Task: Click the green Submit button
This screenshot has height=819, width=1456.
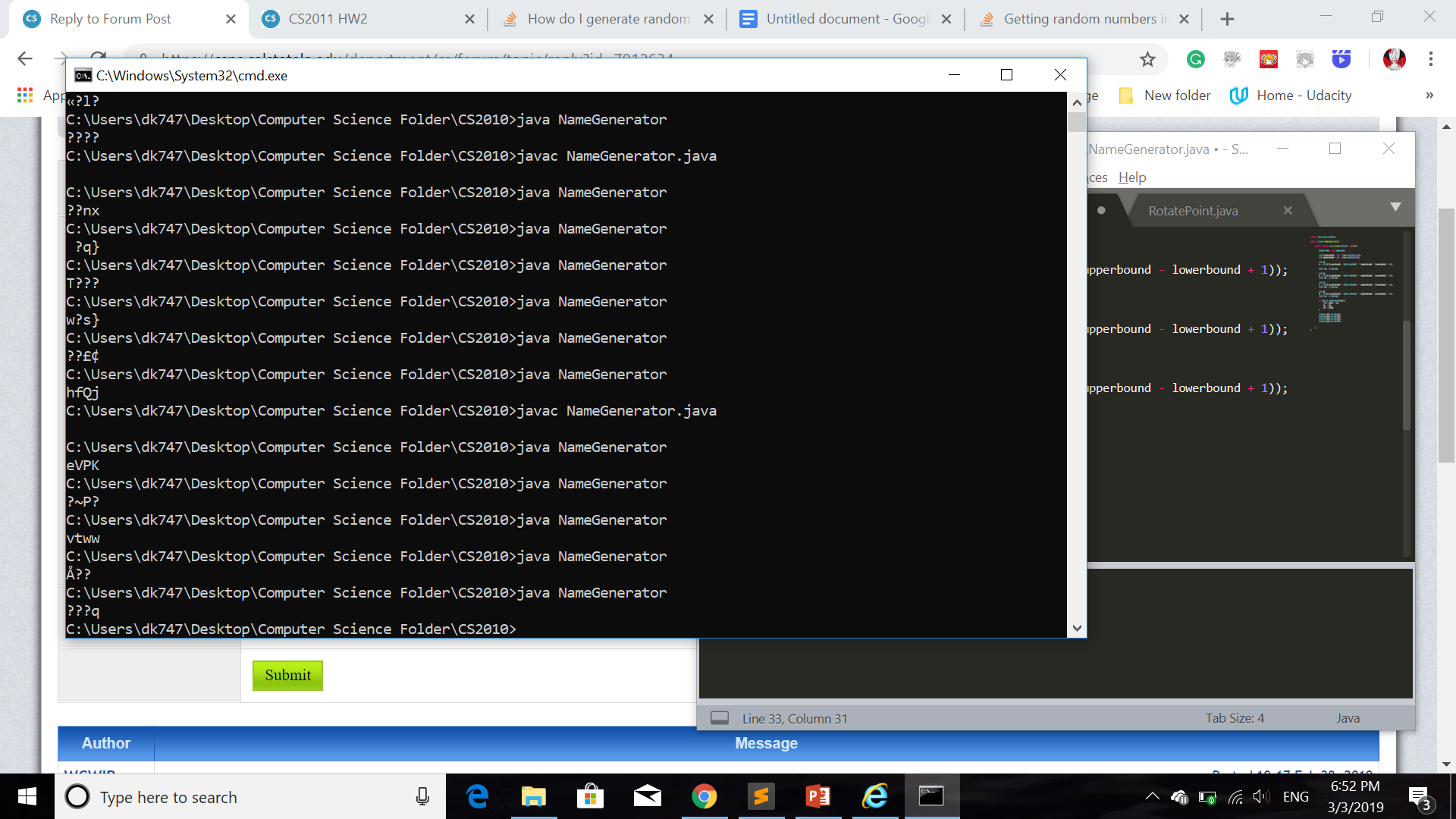Action: pyautogui.click(x=287, y=675)
